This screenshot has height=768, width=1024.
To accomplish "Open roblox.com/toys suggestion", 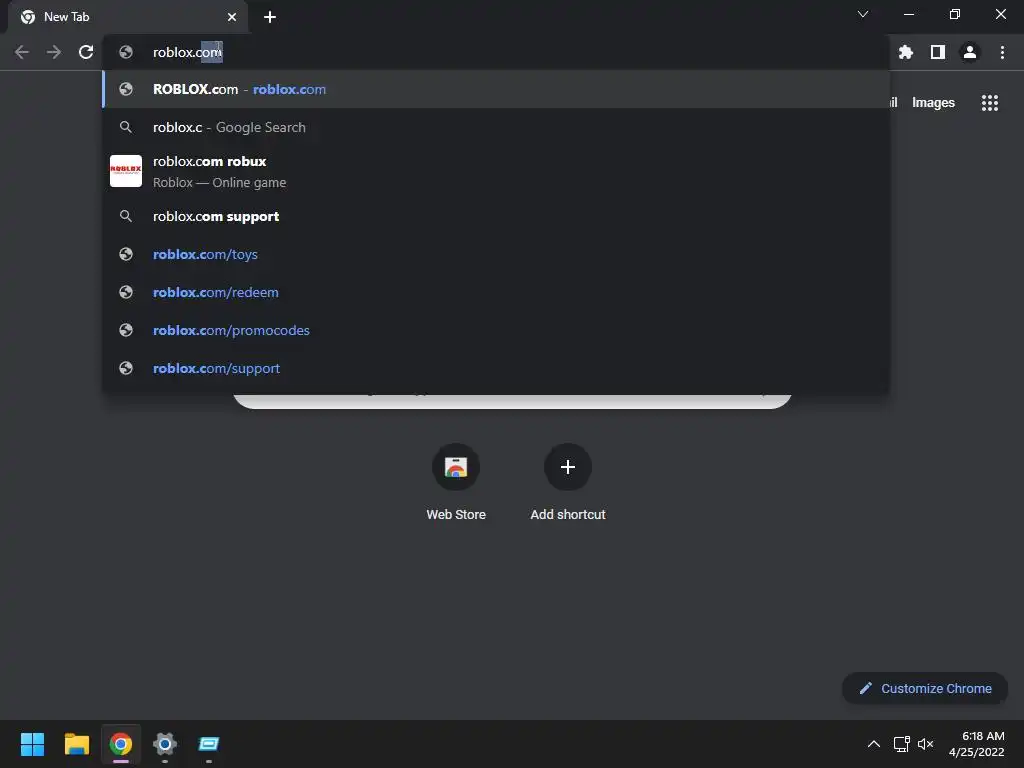I will click(496, 254).
